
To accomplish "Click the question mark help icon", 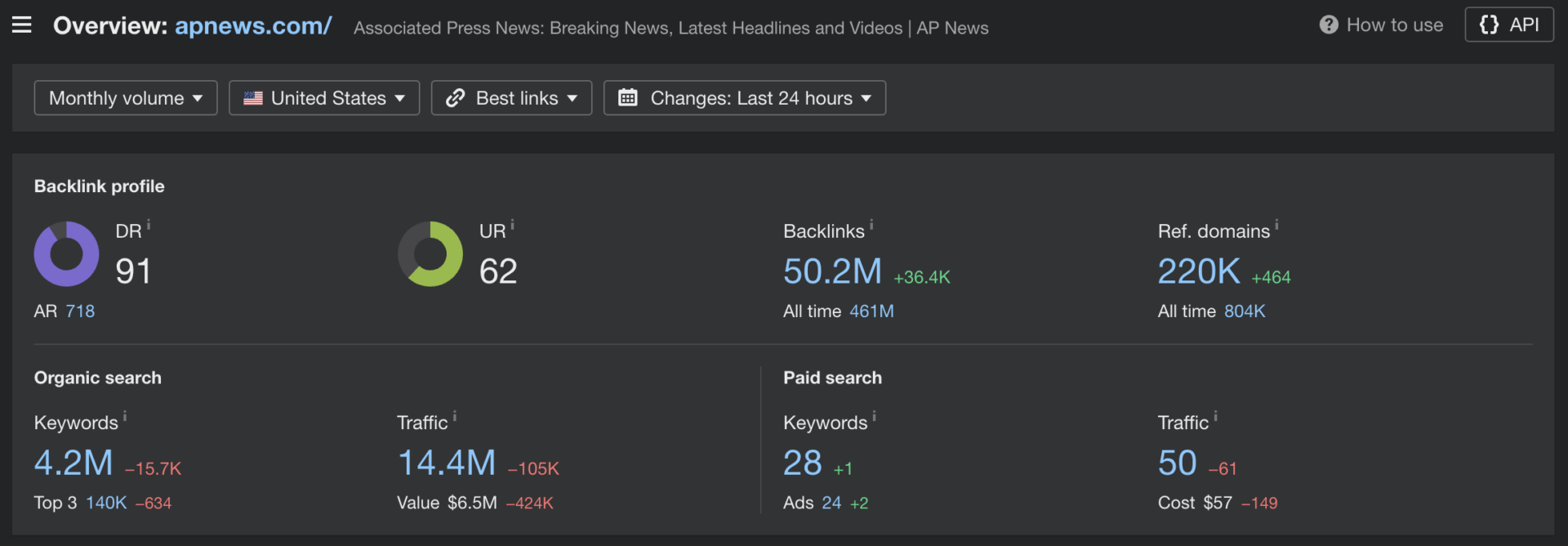I will [x=1329, y=25].
